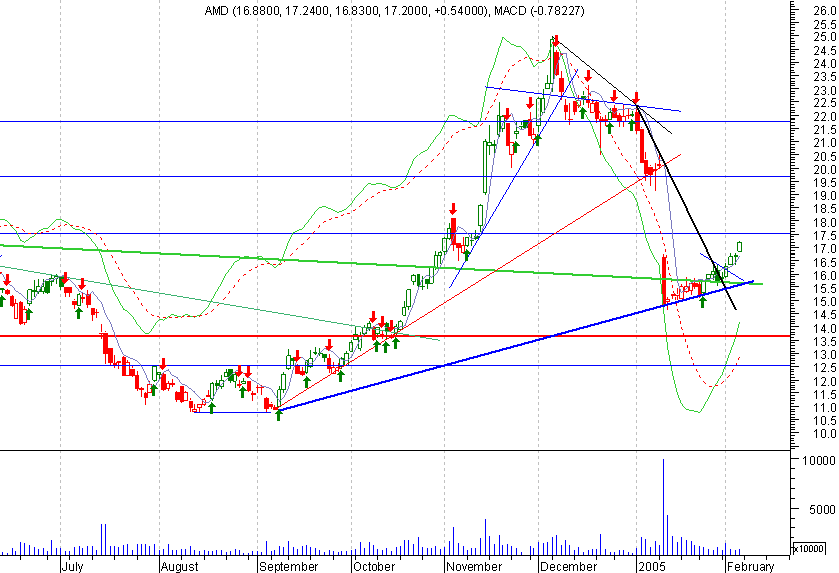Click the 15.0 price axis label
The image size is (839, 573).
825,302
